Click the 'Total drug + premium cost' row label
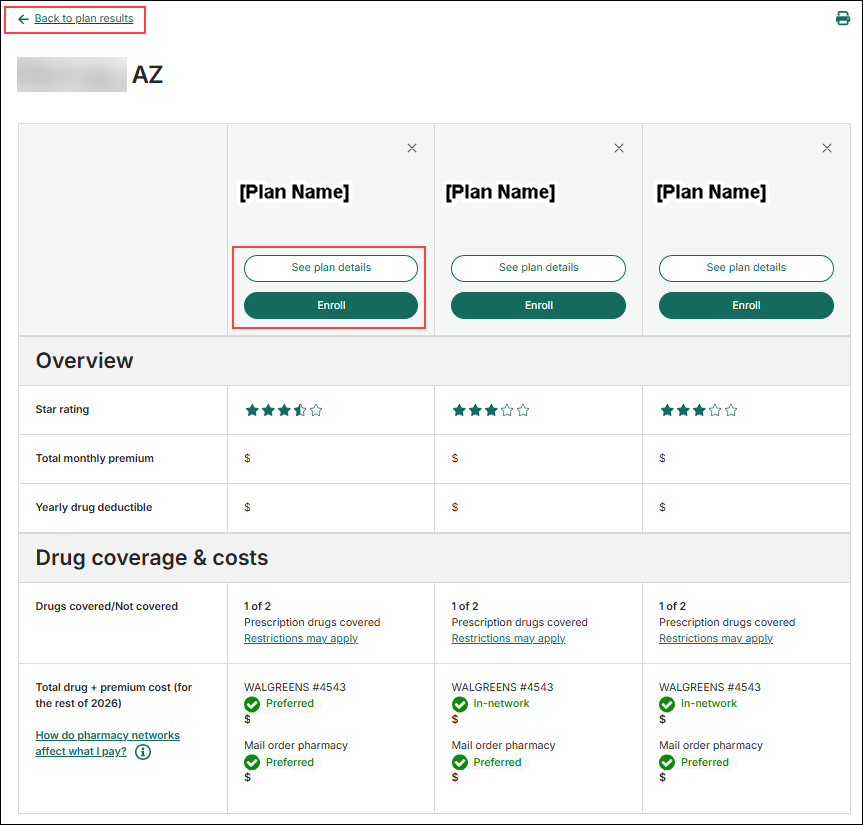Screen dimensions: 863x825 114,695
